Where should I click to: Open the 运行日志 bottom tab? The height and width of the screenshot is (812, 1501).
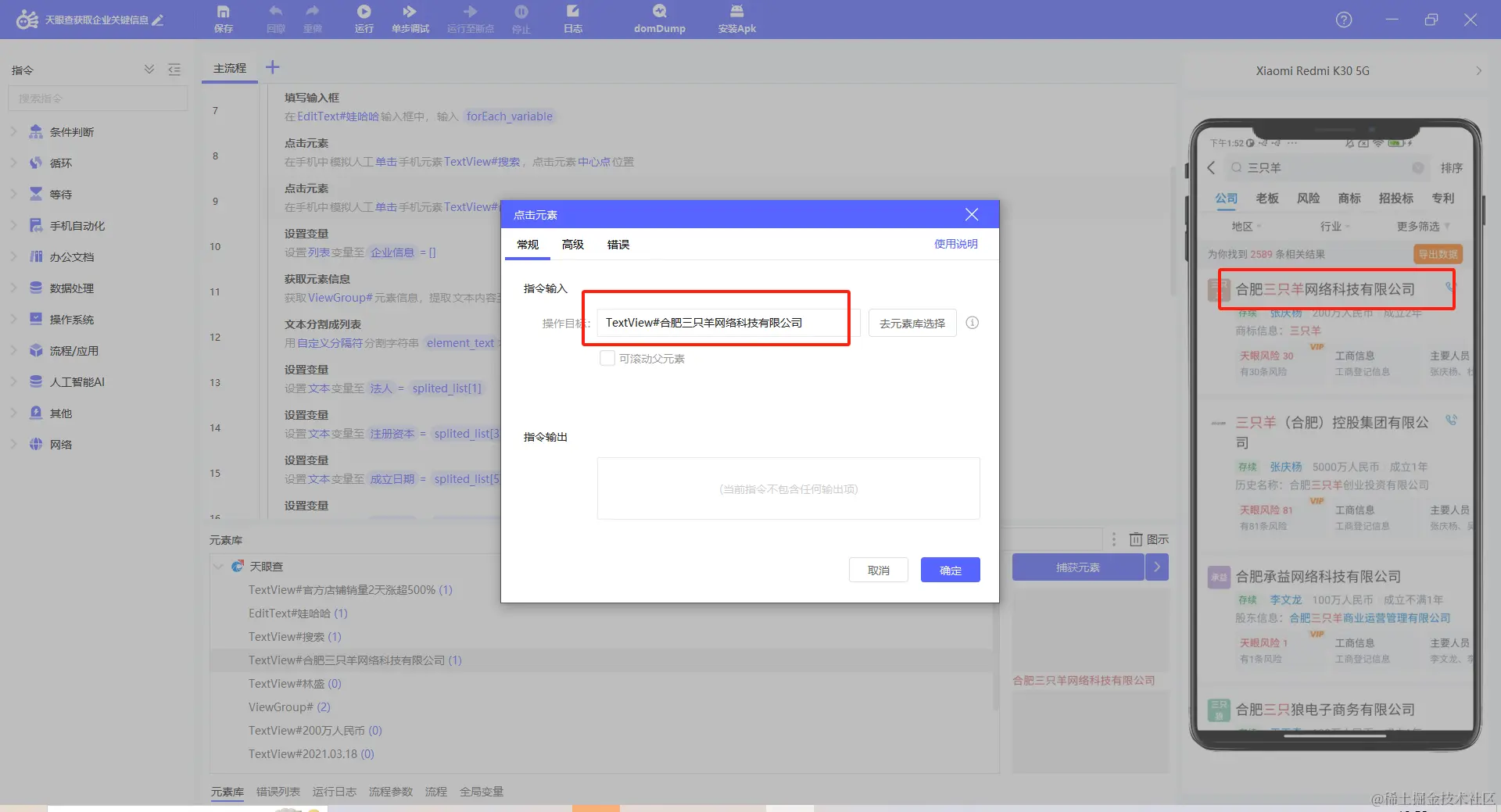point(335,792)
